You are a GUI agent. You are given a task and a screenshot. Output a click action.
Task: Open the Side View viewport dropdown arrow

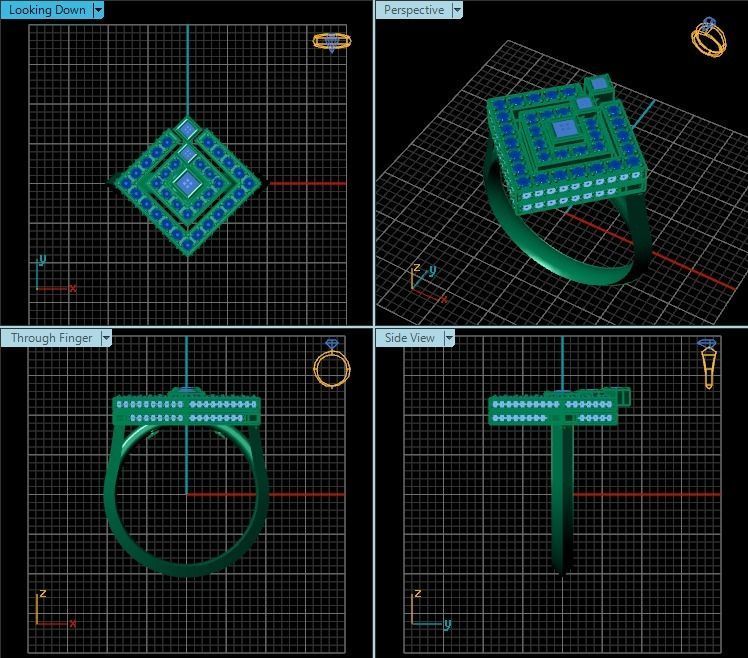[x=449, y=338]
